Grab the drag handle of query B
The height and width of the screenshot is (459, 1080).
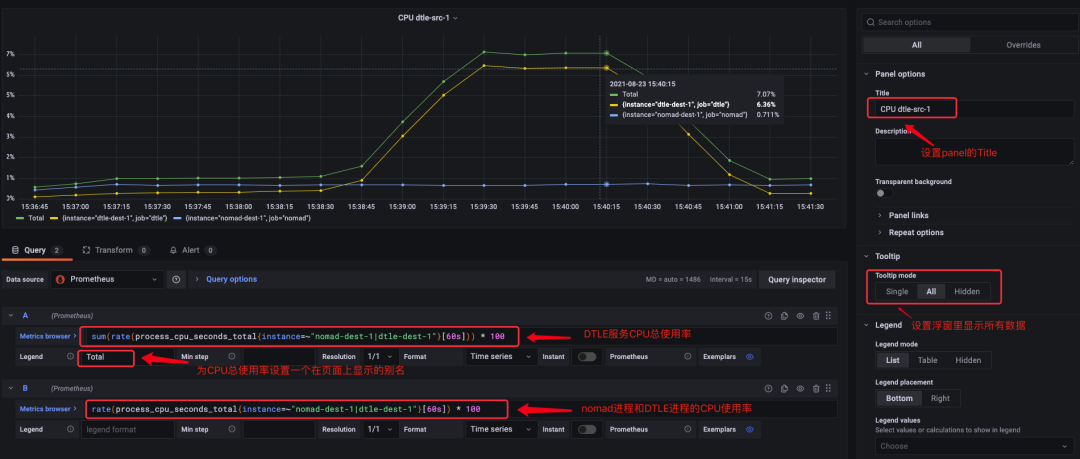coord(830,388)
